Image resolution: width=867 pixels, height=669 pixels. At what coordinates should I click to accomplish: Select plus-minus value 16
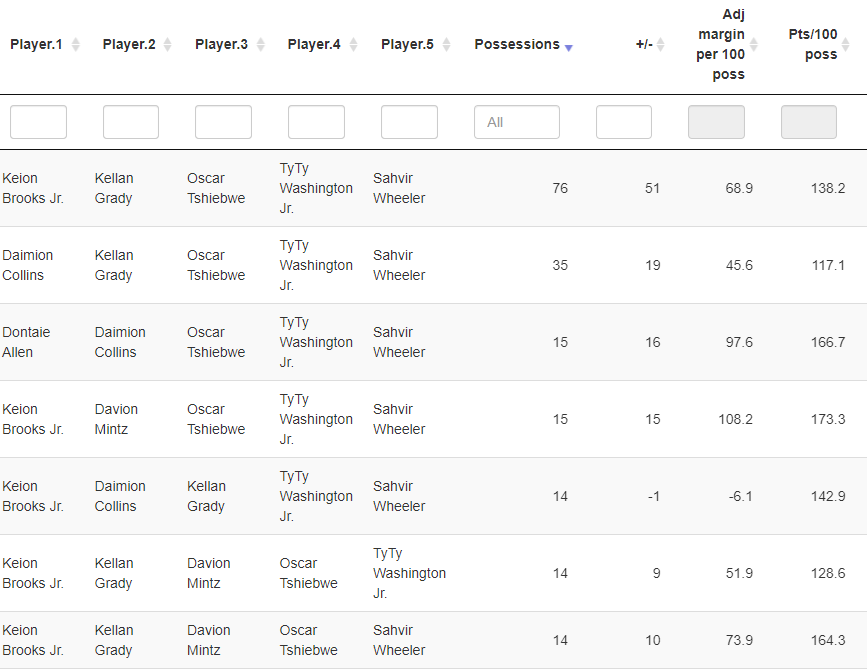652,342
